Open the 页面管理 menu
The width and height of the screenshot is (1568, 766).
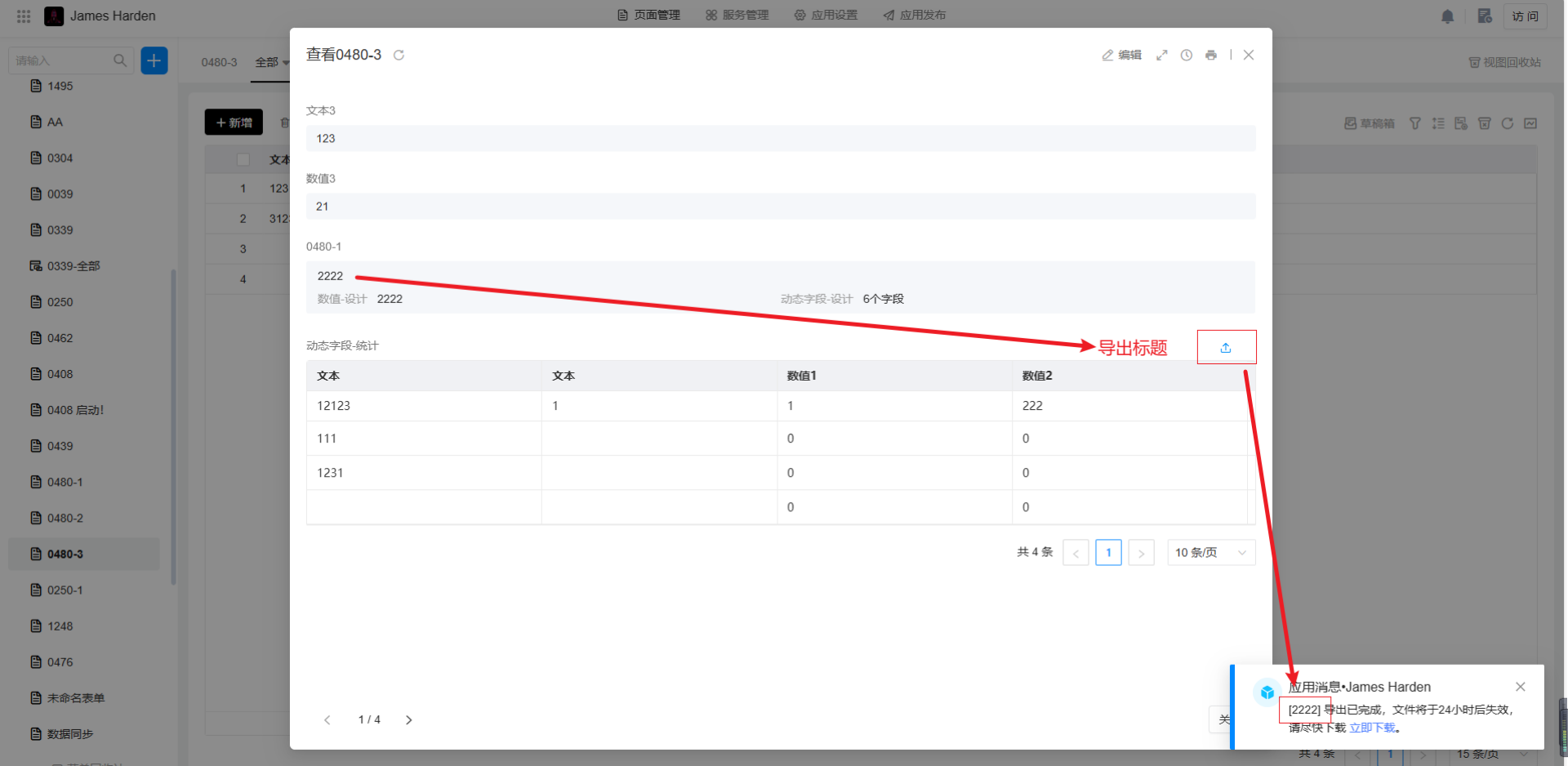[x=648, y=16]
